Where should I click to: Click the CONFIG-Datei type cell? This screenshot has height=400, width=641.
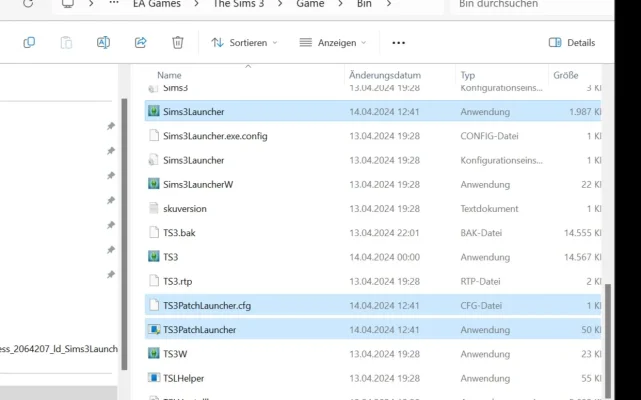pos(489,136)
